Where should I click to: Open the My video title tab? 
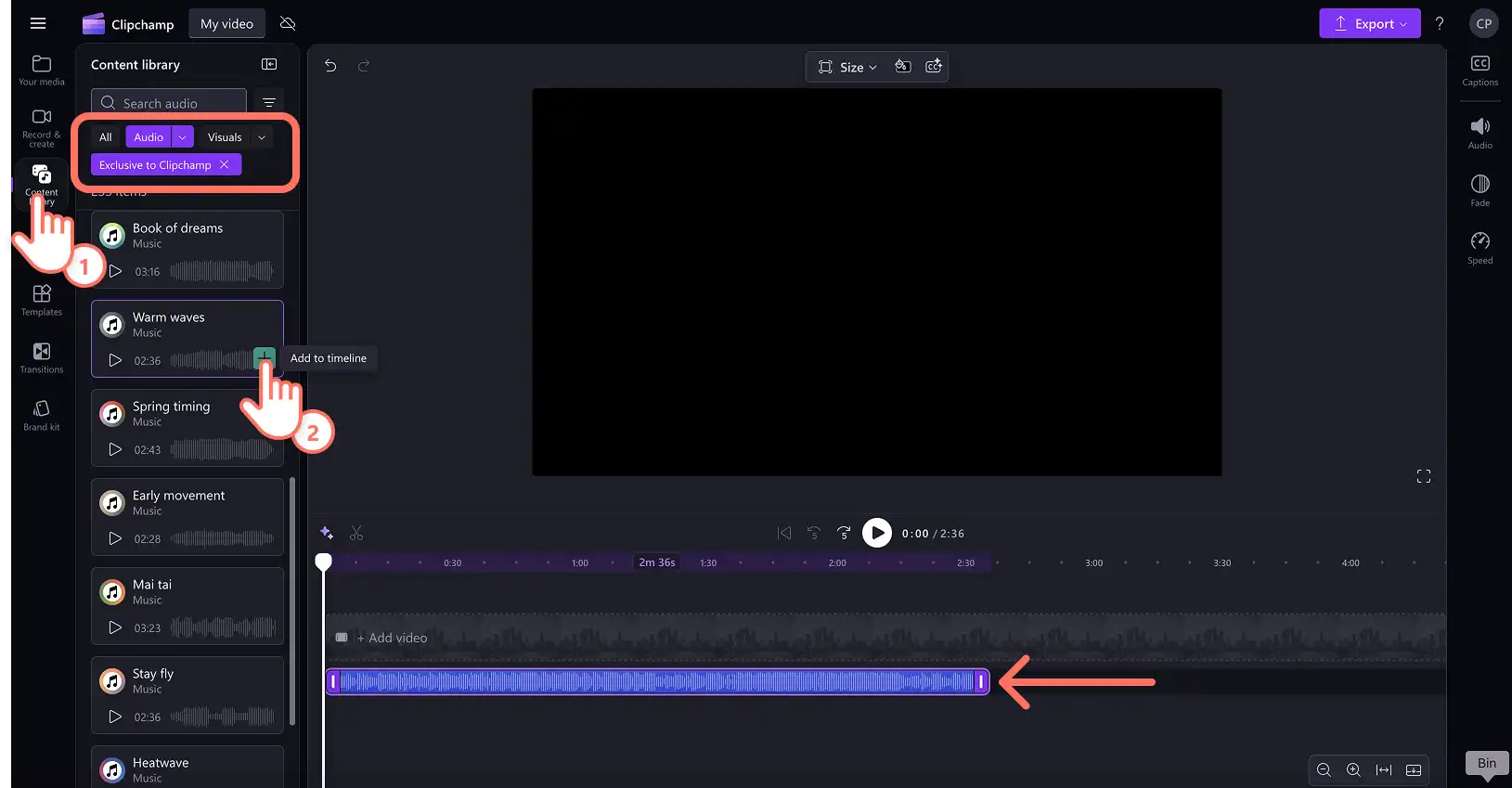point(226,24)
